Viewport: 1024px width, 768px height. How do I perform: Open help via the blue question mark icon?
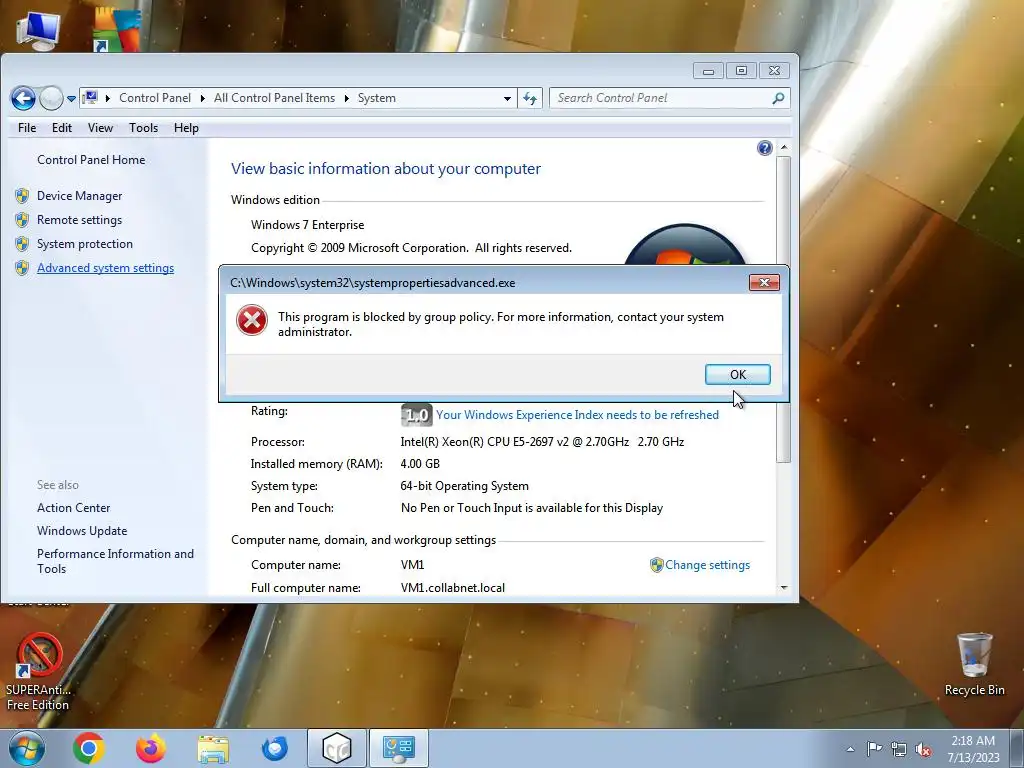[765, 148]
